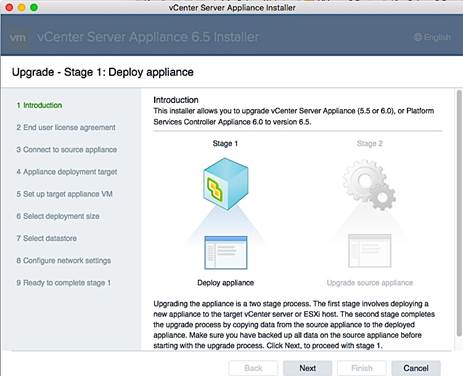Click the 'Deploy appliance' caption
This screenshot has width=463, height=376.
click(x=226, y=283)
